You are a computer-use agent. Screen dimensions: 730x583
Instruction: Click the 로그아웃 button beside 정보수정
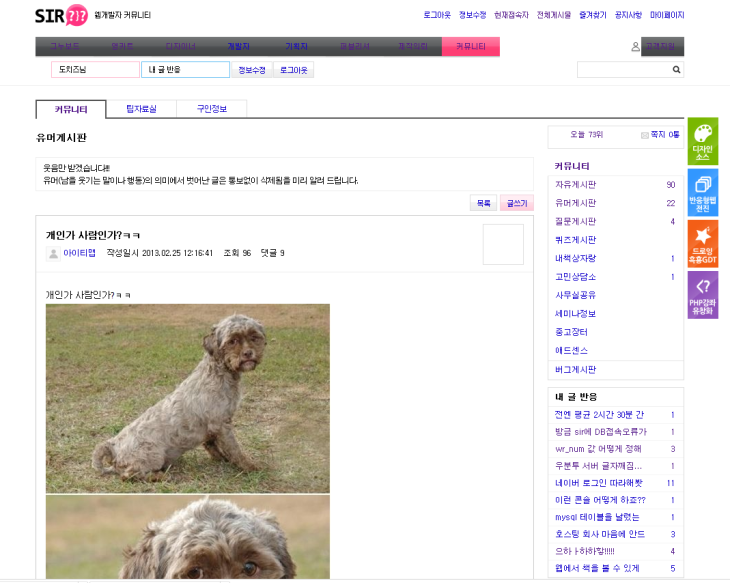point(293,70)
